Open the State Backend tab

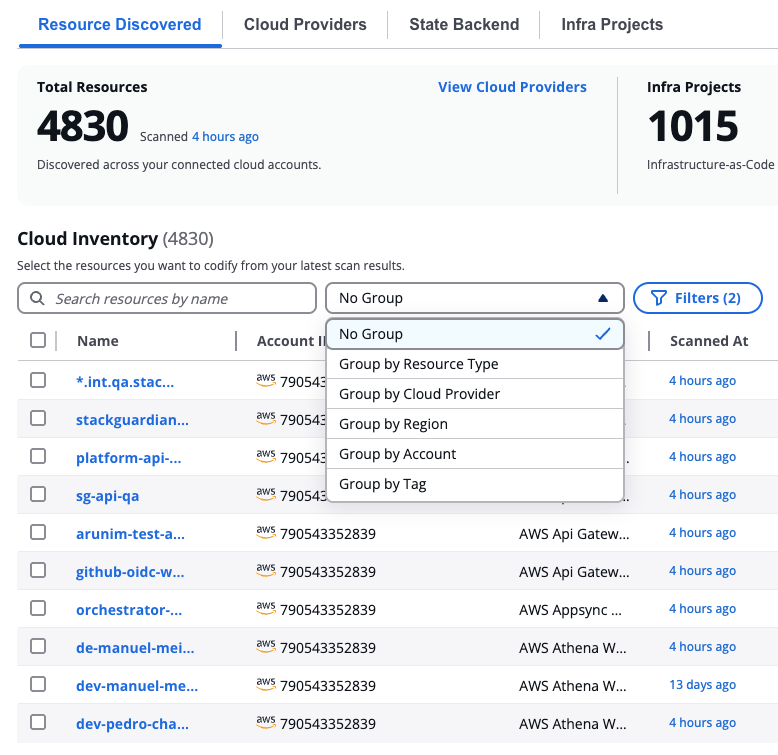coord(464,24)
